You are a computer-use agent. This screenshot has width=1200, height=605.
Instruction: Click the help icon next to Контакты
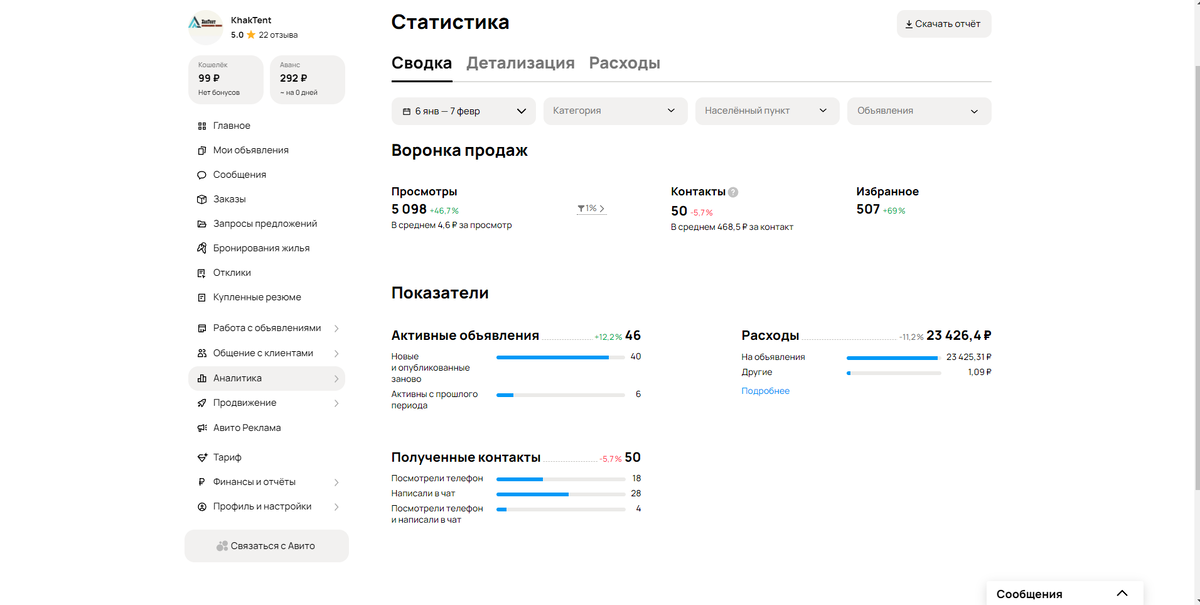[x=734, y=191]
